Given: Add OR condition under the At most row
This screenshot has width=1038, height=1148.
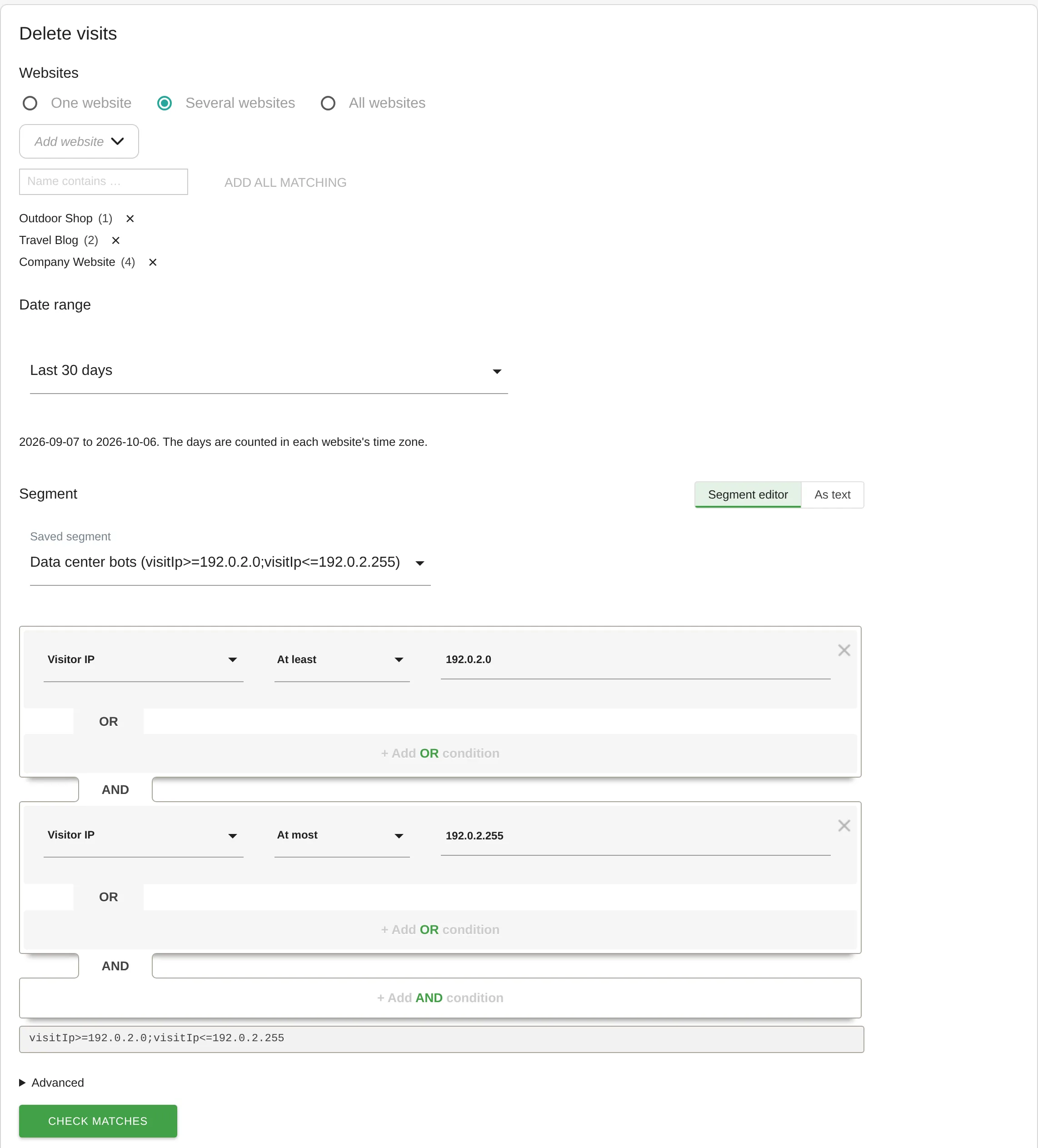Looking at the screenshot, I should tap(440, 929).
